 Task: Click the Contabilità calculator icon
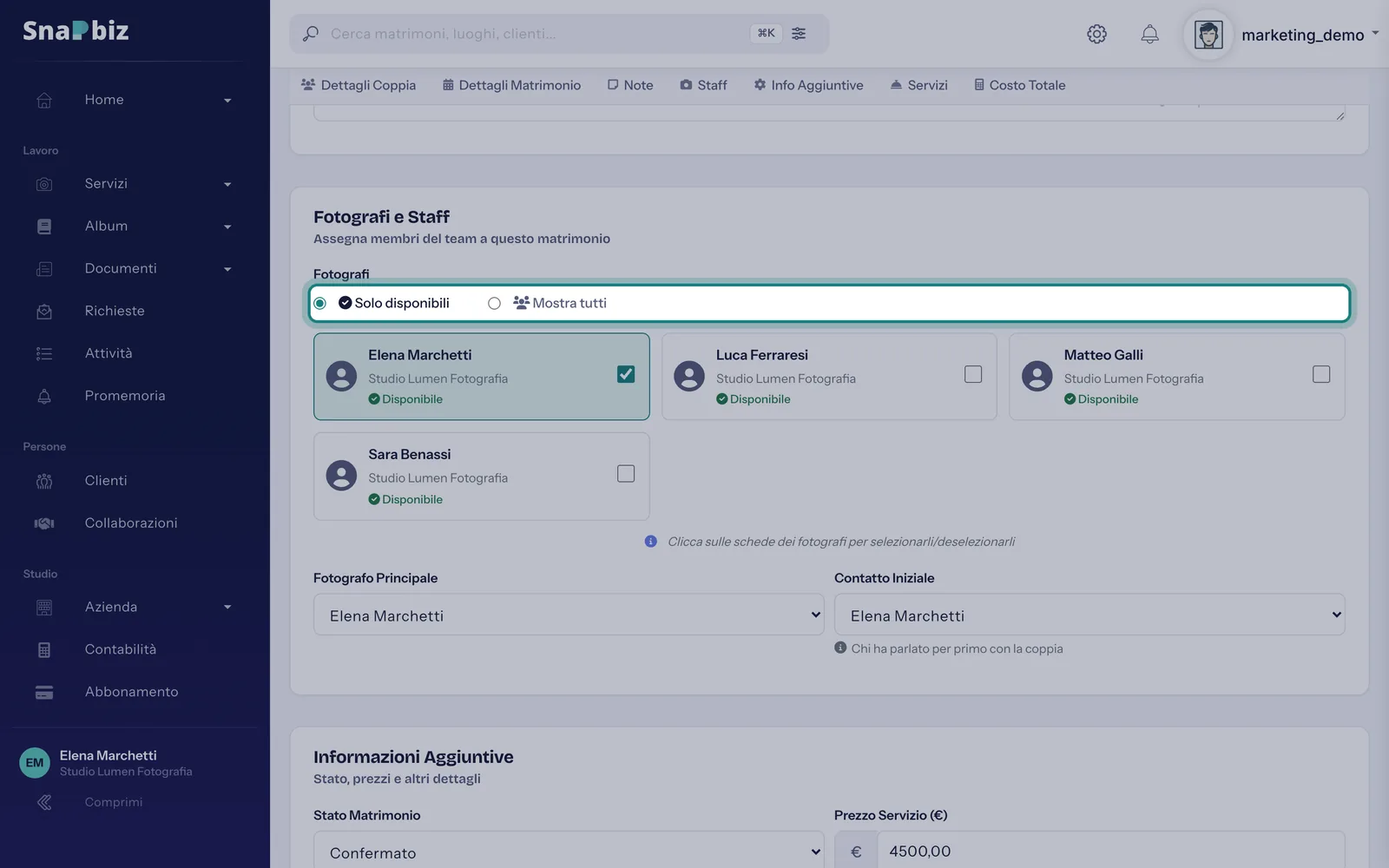coord(44,649)
